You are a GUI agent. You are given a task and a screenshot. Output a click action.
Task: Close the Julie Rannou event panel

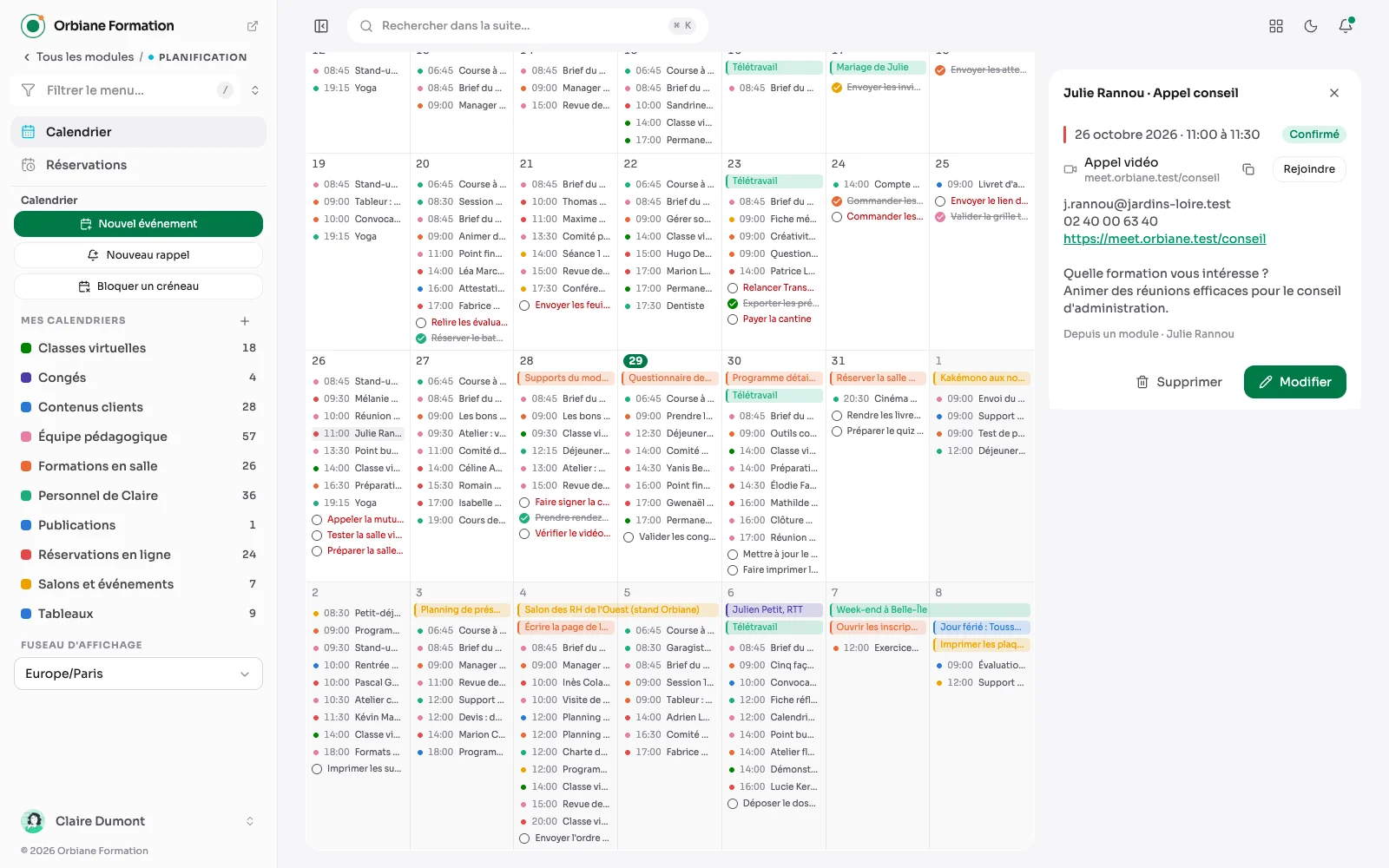point(1334,93)
